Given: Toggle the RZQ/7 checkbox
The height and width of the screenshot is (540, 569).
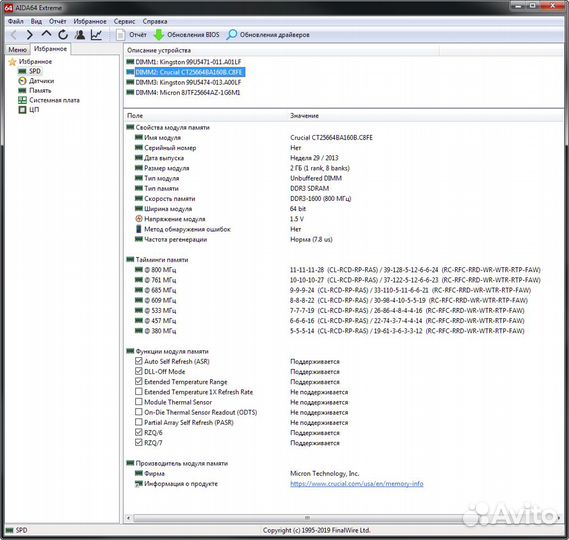Looking at the screenshot, I should [x=138, y=442].
